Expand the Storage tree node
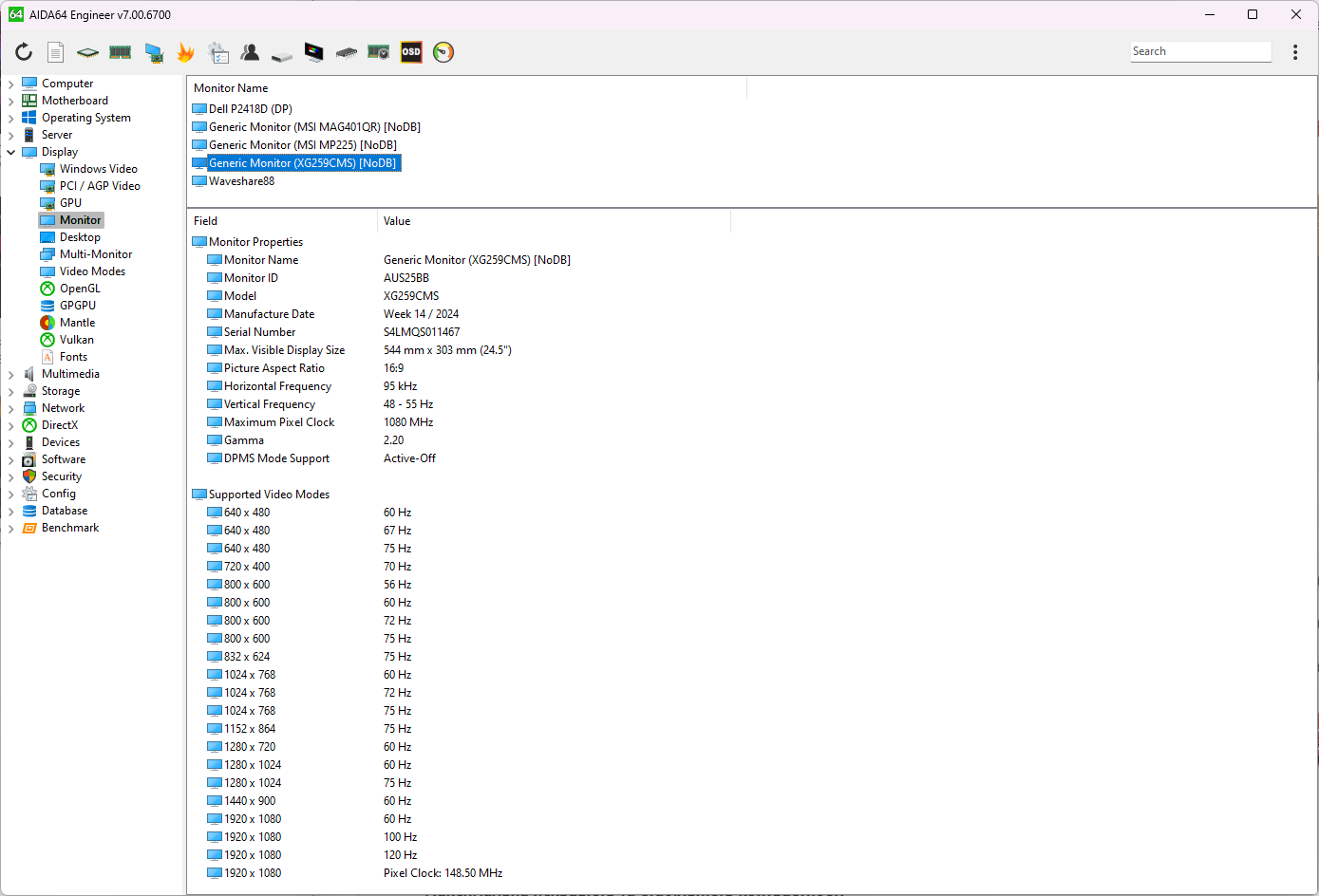The height and width of the screenshot is (896, 1319). coord(11,392)
